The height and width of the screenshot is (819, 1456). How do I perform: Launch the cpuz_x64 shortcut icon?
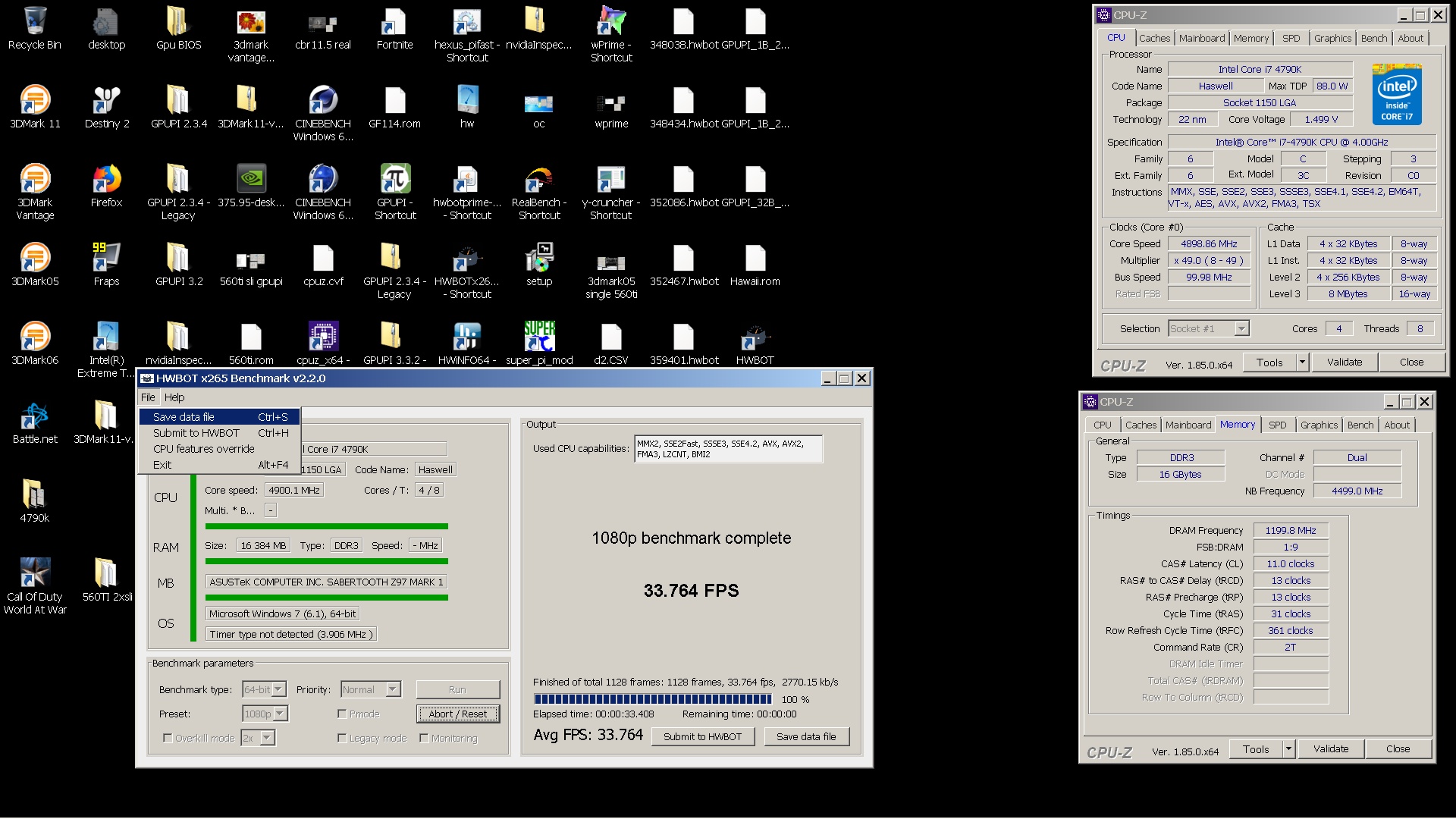click(x=323, y=344)
